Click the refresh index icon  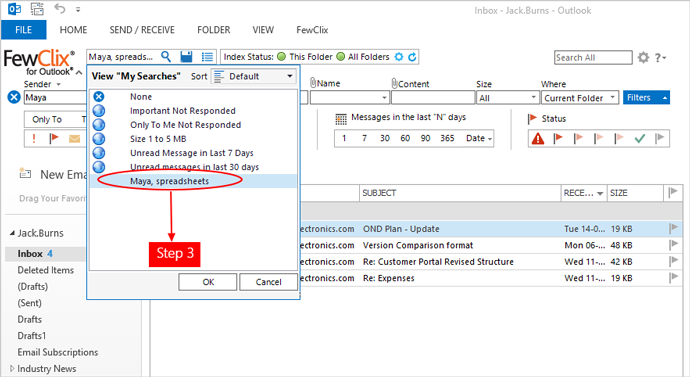[412, 57]
